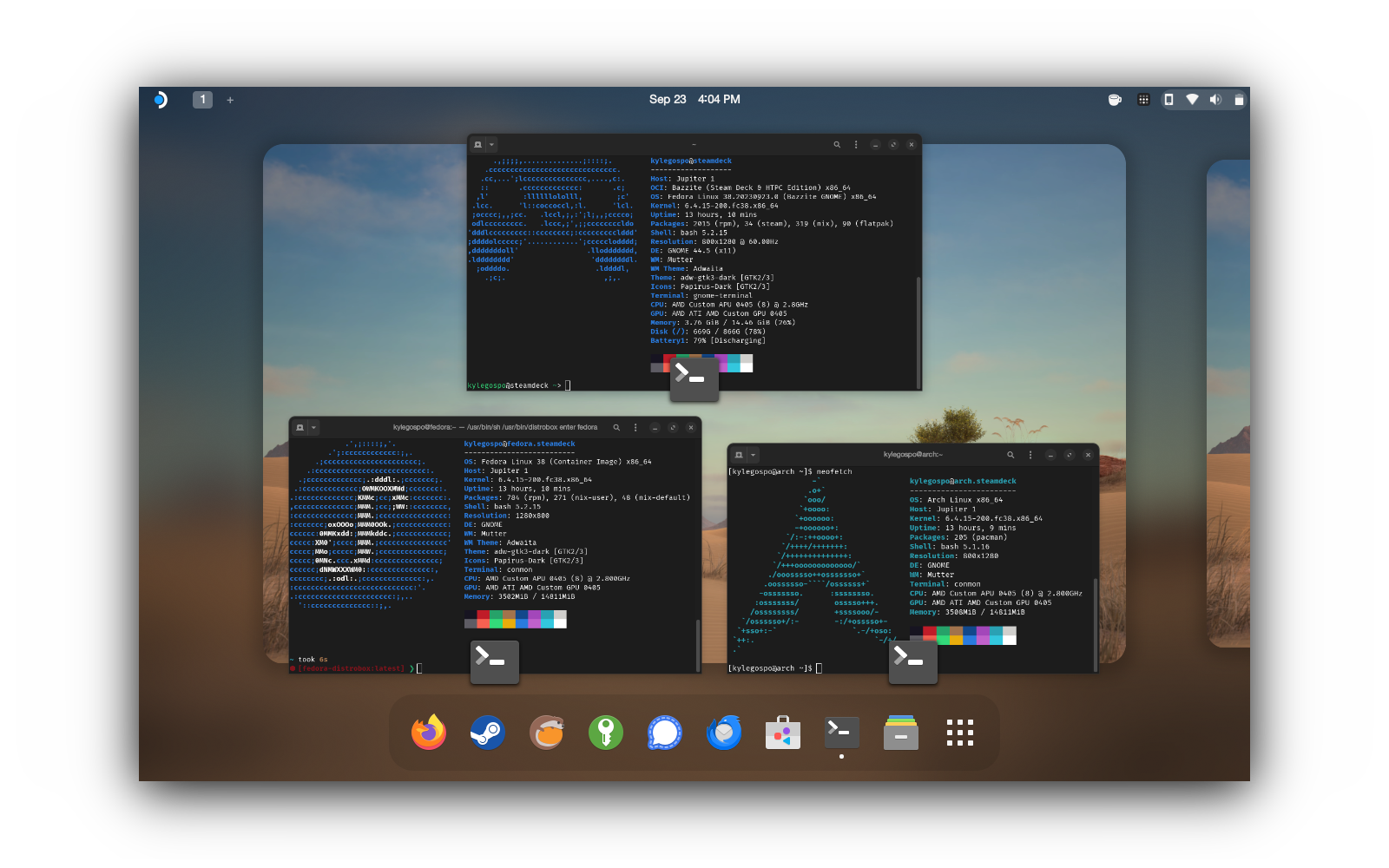The image size is (1389, 868).
Task: Click the fedora terminal title bar text
Action: 495,427
